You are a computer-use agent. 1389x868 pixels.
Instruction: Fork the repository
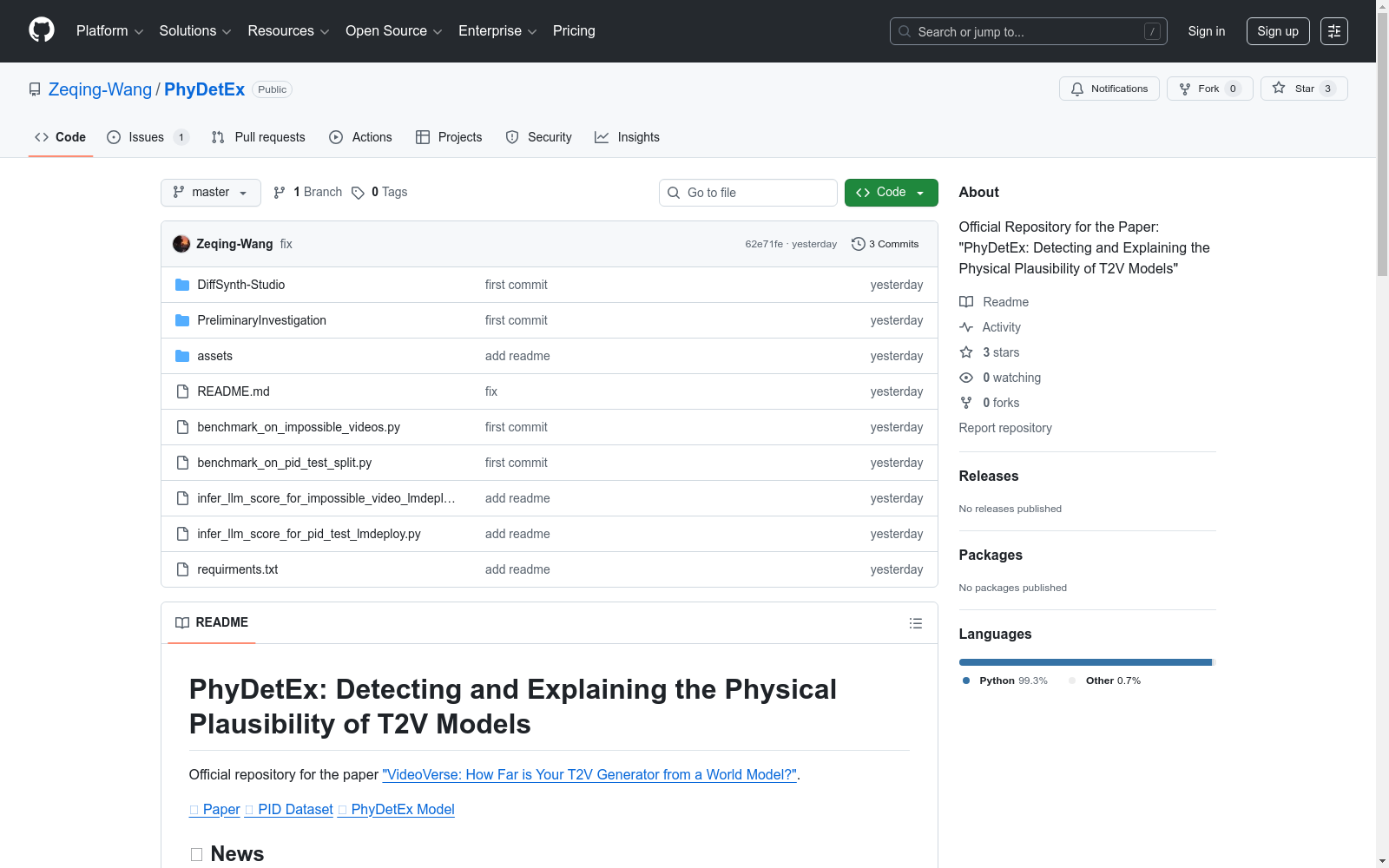(x=1210, y=89)
